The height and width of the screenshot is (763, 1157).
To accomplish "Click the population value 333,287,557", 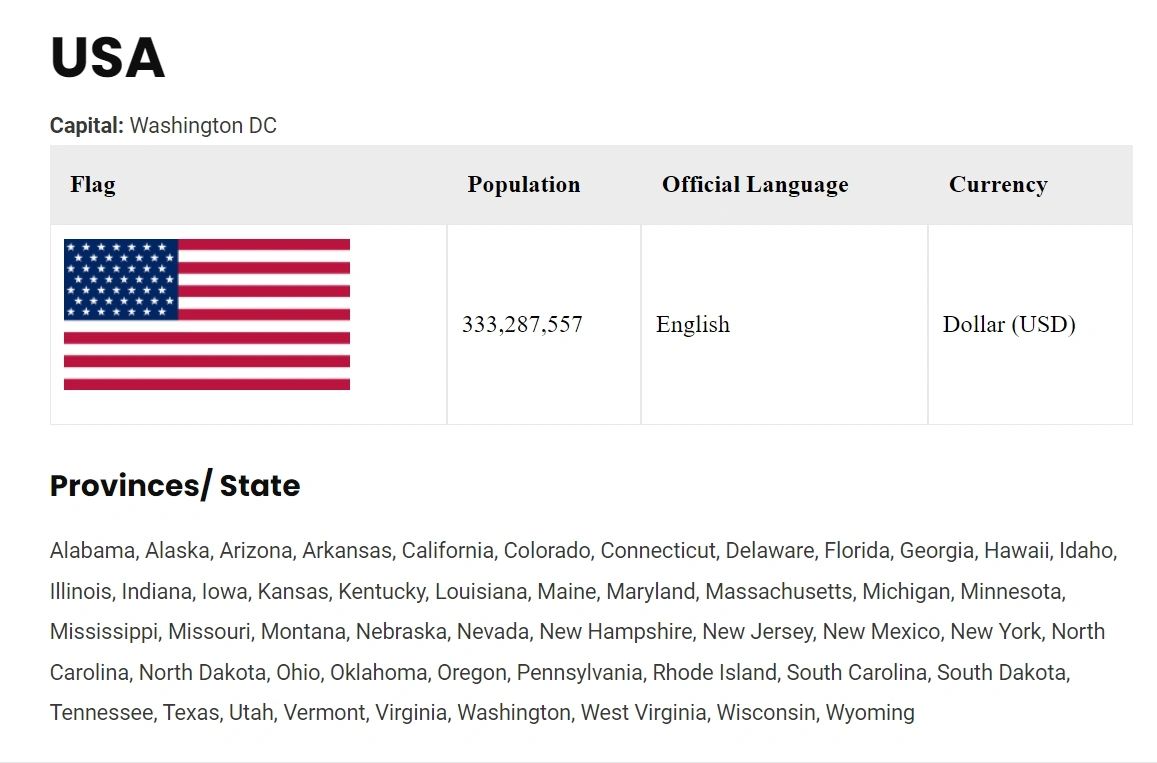I will (x=522, y=324).
